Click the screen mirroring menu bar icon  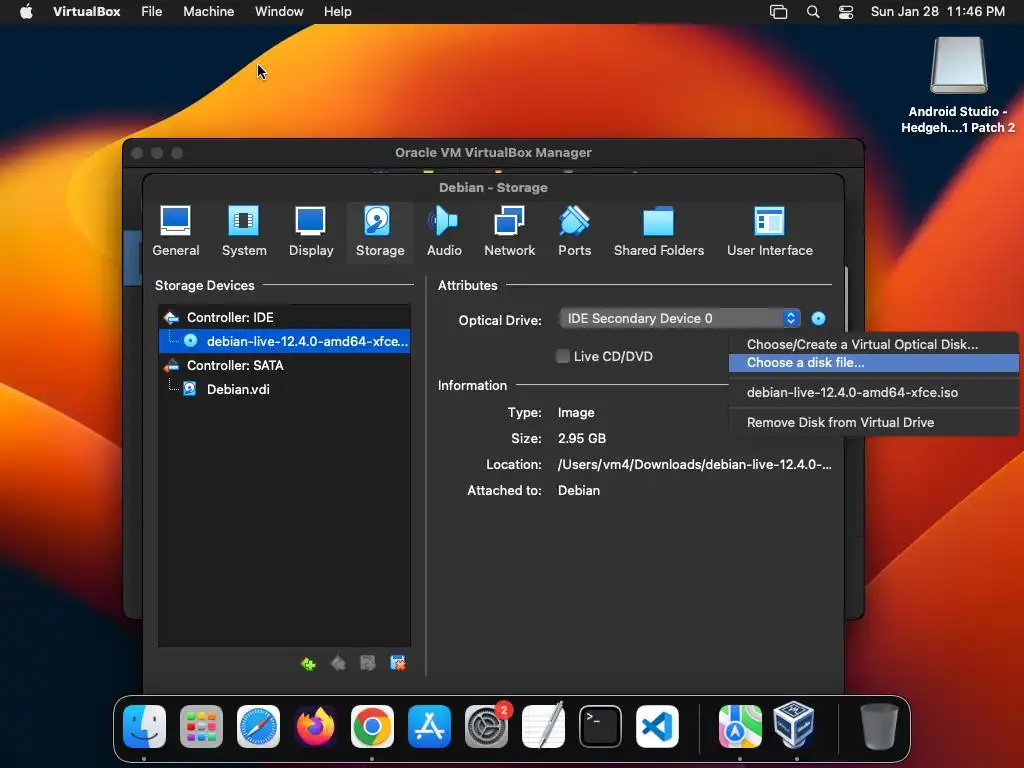[x=778, y=12]
